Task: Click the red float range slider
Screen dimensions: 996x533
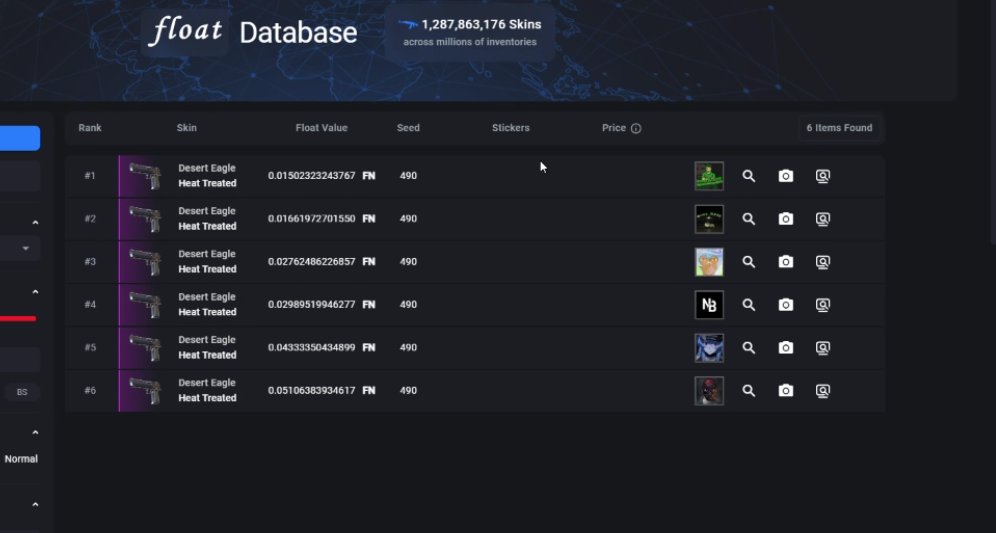Action: click(18, 319)
